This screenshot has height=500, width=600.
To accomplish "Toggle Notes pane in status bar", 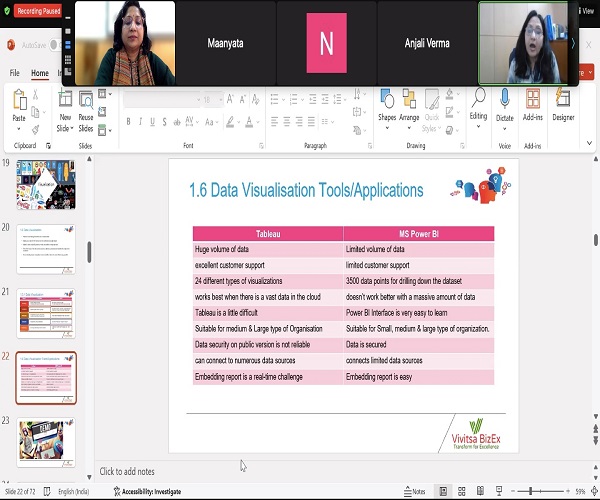I will (415, 492).
